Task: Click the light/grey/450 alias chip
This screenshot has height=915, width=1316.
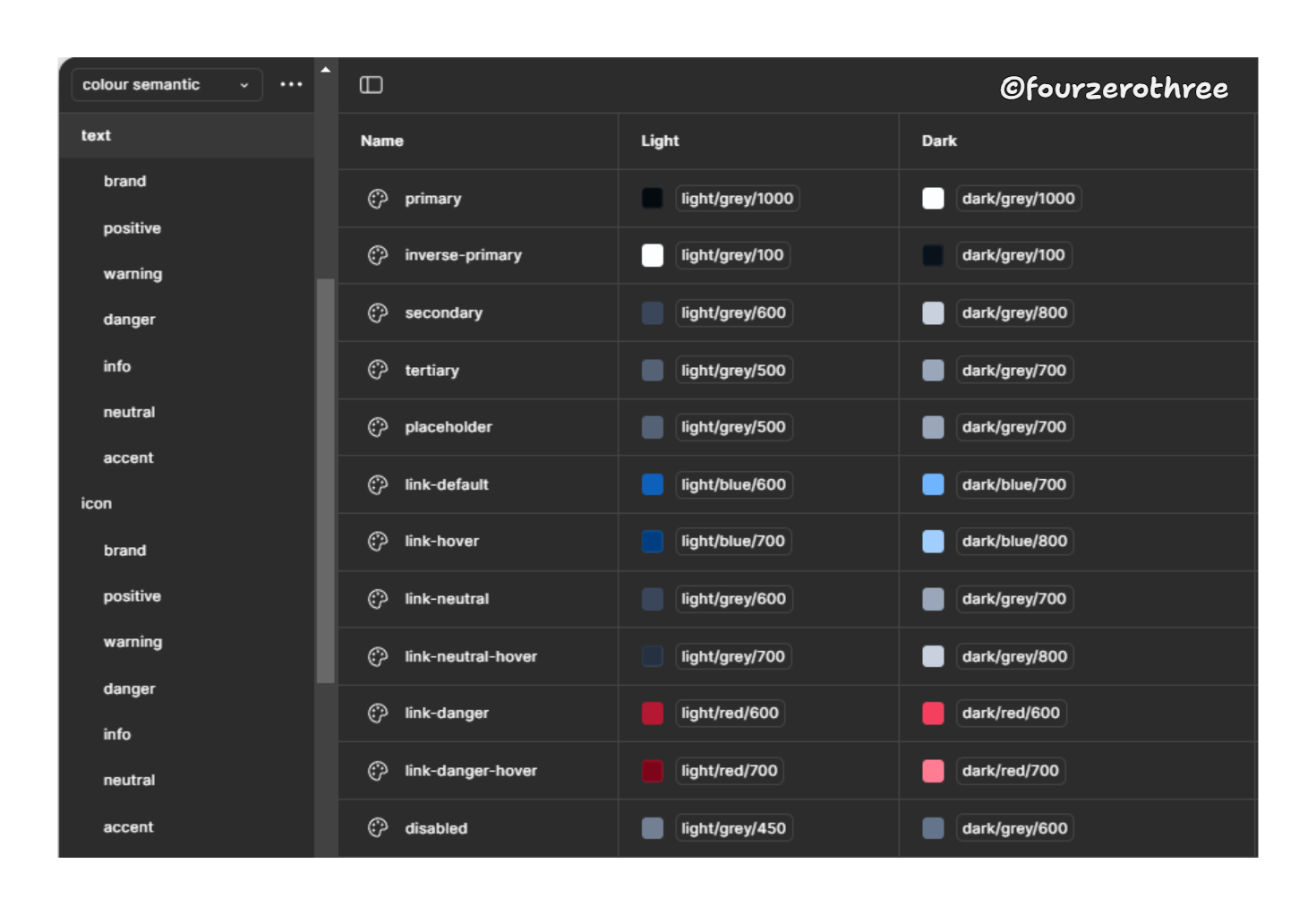Action: (733, 828)
